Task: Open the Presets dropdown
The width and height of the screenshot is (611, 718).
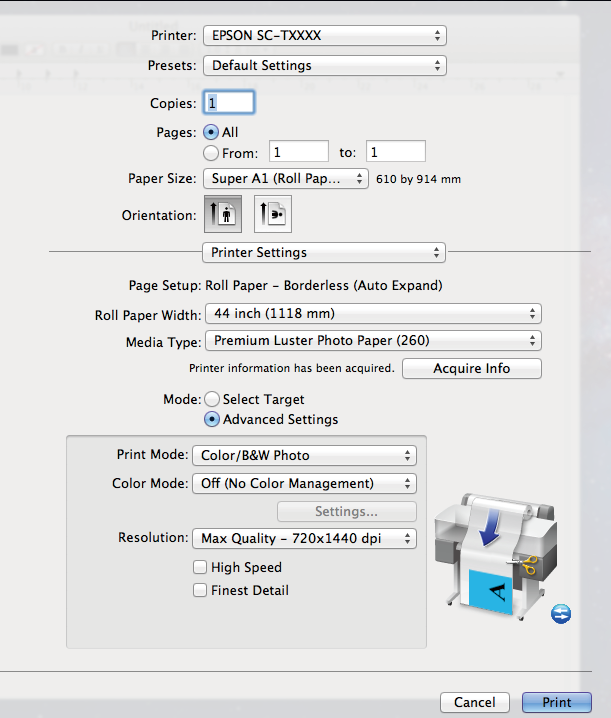Action: coord(325,65)
